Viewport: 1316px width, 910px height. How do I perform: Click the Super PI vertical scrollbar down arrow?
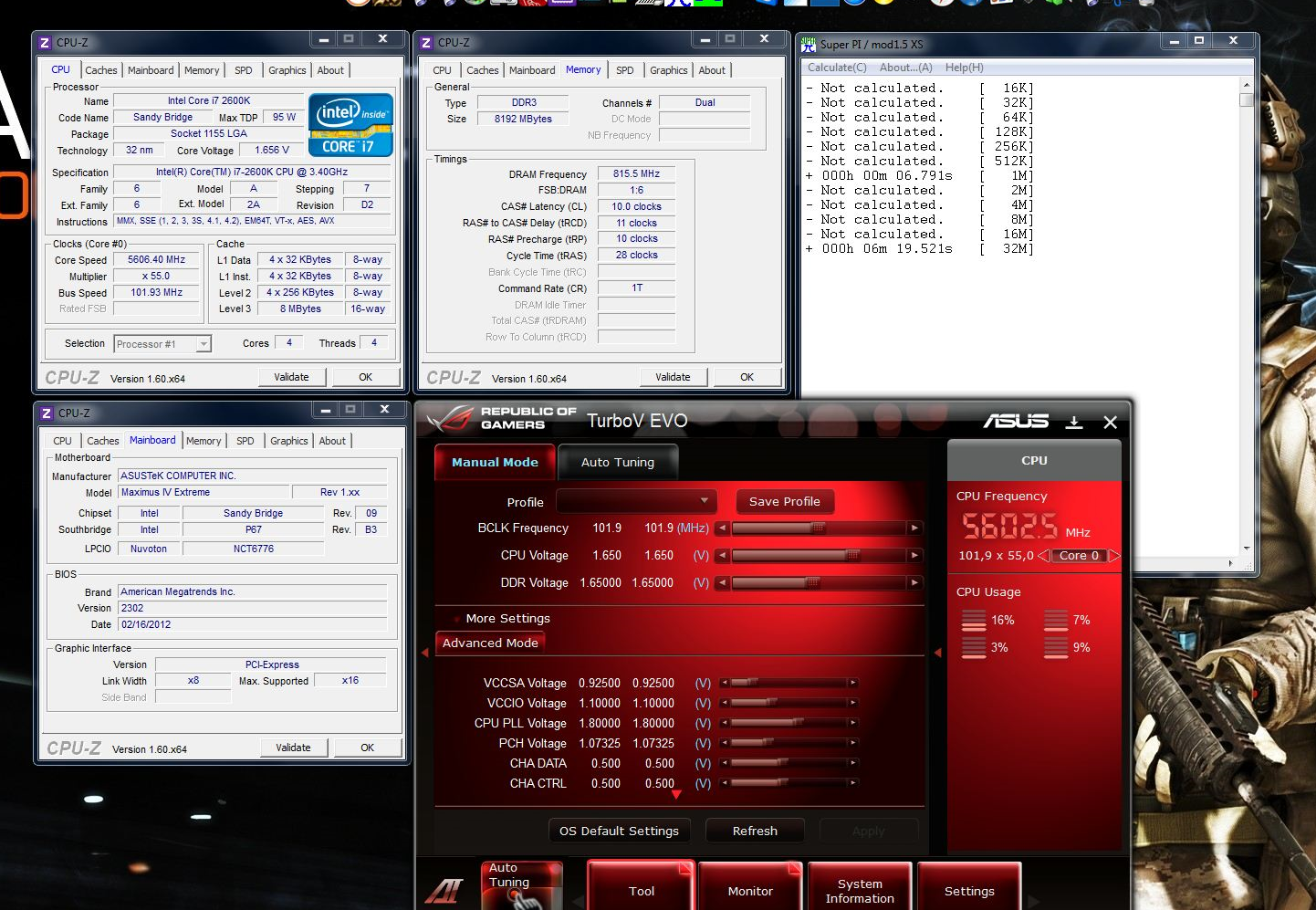[1247, 549]
